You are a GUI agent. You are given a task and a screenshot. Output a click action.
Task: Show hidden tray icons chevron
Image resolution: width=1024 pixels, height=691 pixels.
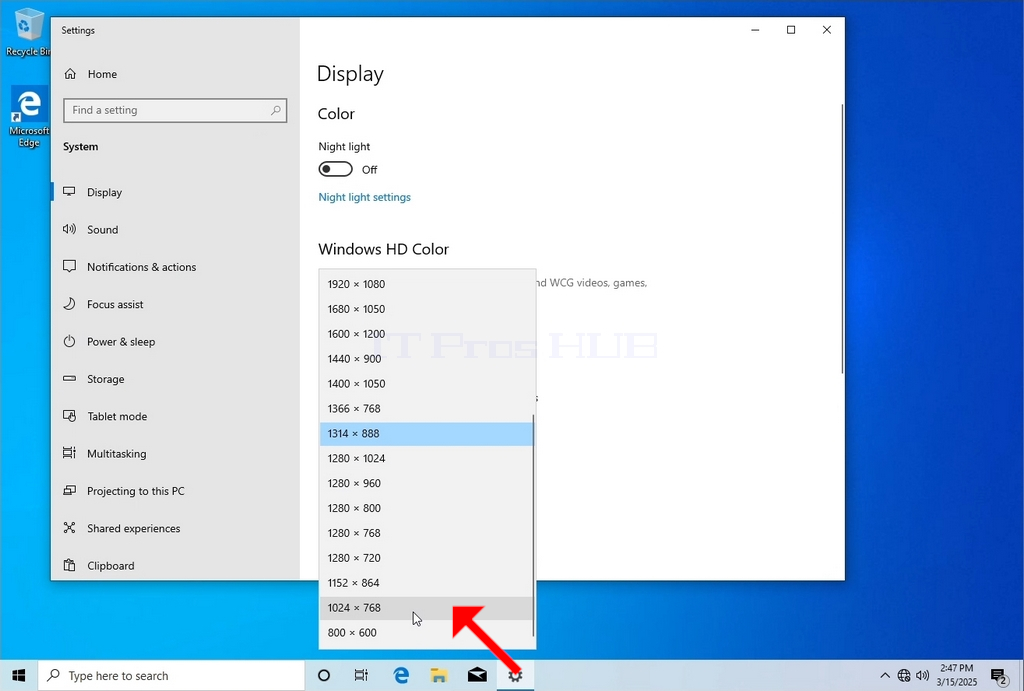pyautogui.click(x=885, y=675)
